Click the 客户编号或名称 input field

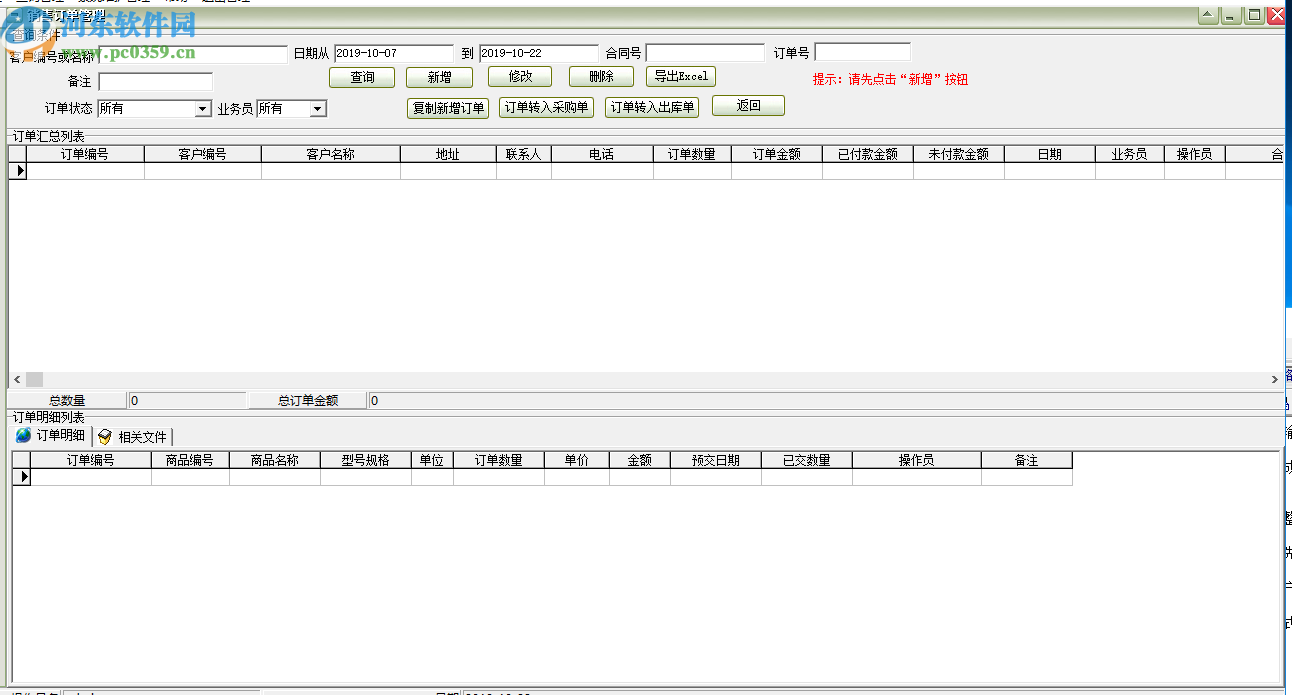(192, 54)
